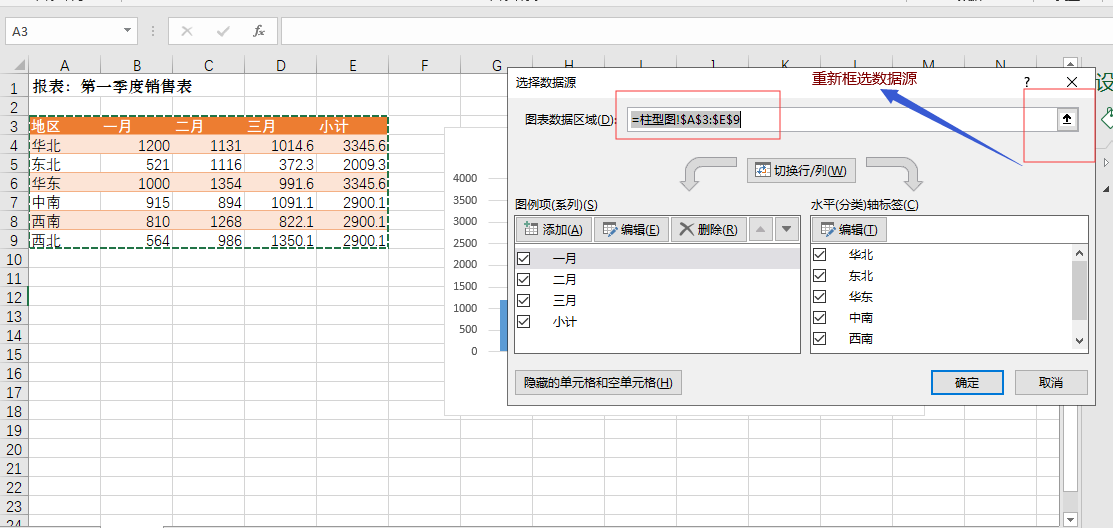Click the cell containing 1354

(x=209, y=184)
